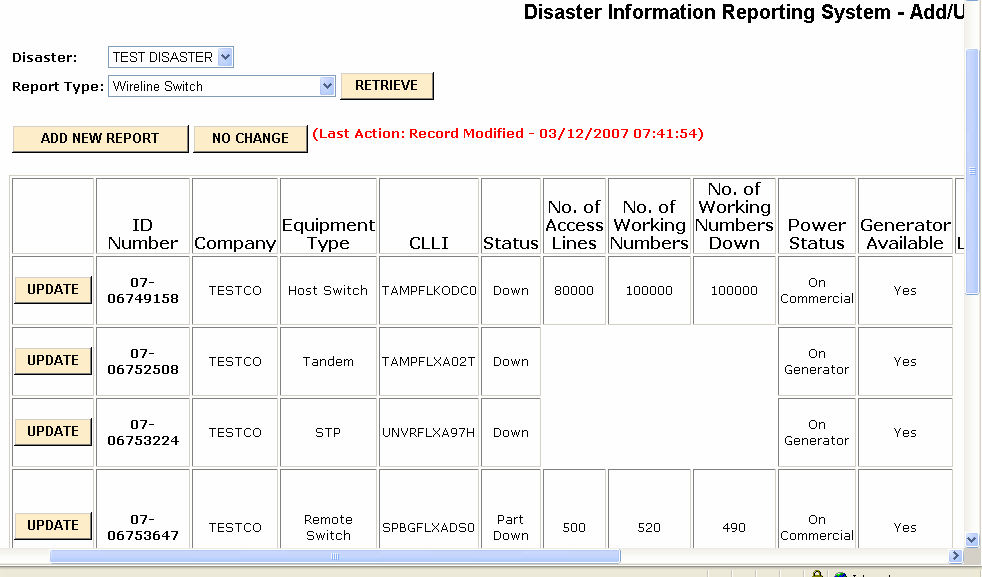Click the RETRIEVE button
Image resolution: width=982 pixels, height=577 pixels.
(386, 86)
